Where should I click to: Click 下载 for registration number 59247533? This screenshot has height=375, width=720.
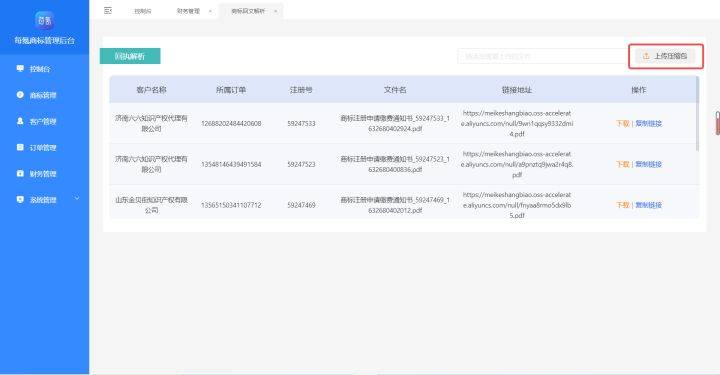tap(623, 123)
